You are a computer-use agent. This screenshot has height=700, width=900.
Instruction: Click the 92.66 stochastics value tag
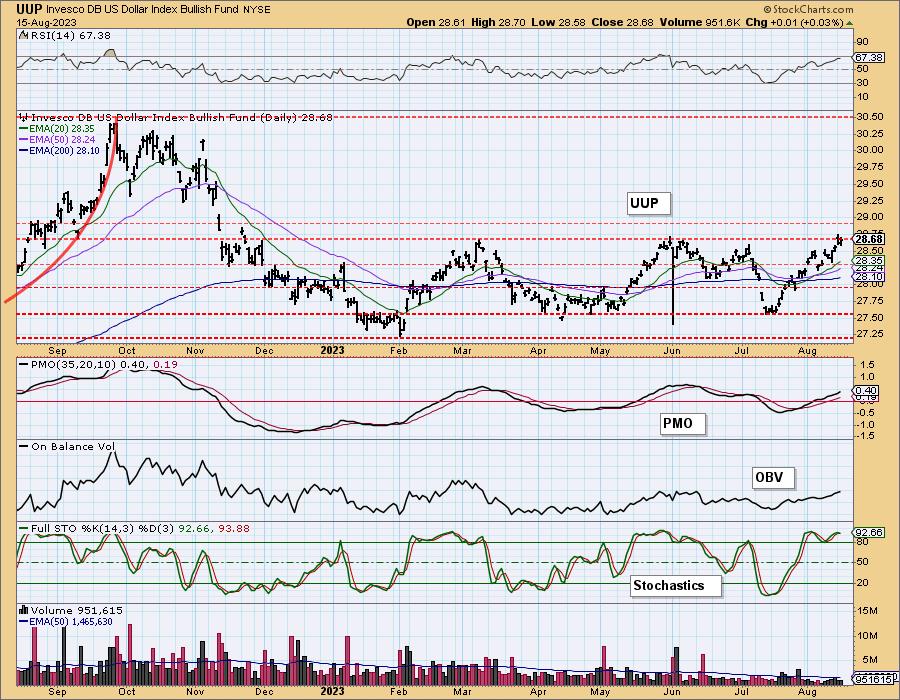coord(869,533)
